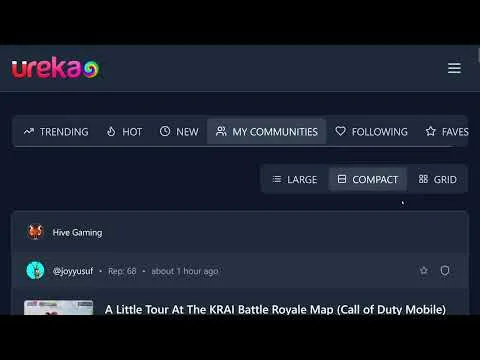Click the 'about 1 hour ago' timestamp
The image size is (480, 360).
point(185,271)
